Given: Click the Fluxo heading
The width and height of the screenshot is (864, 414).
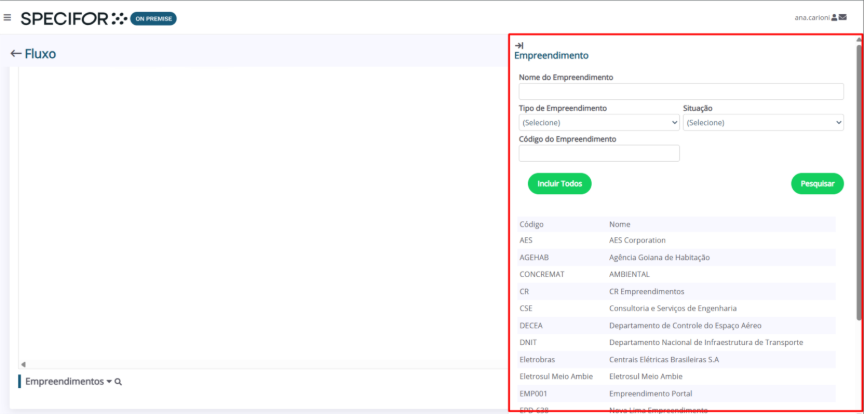Looking at the screenshot, I should pyautogui.click(x=40, y=54).
